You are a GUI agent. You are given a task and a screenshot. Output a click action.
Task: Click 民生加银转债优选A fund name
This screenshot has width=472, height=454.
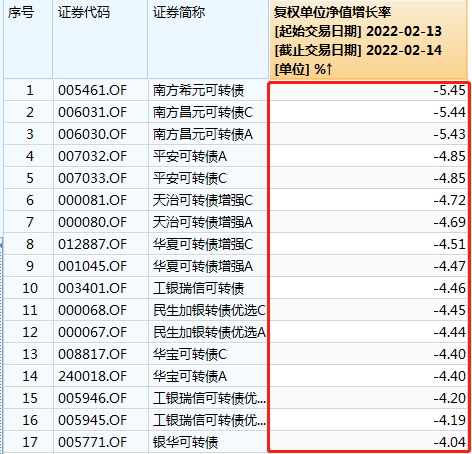(x=209, y=332)
